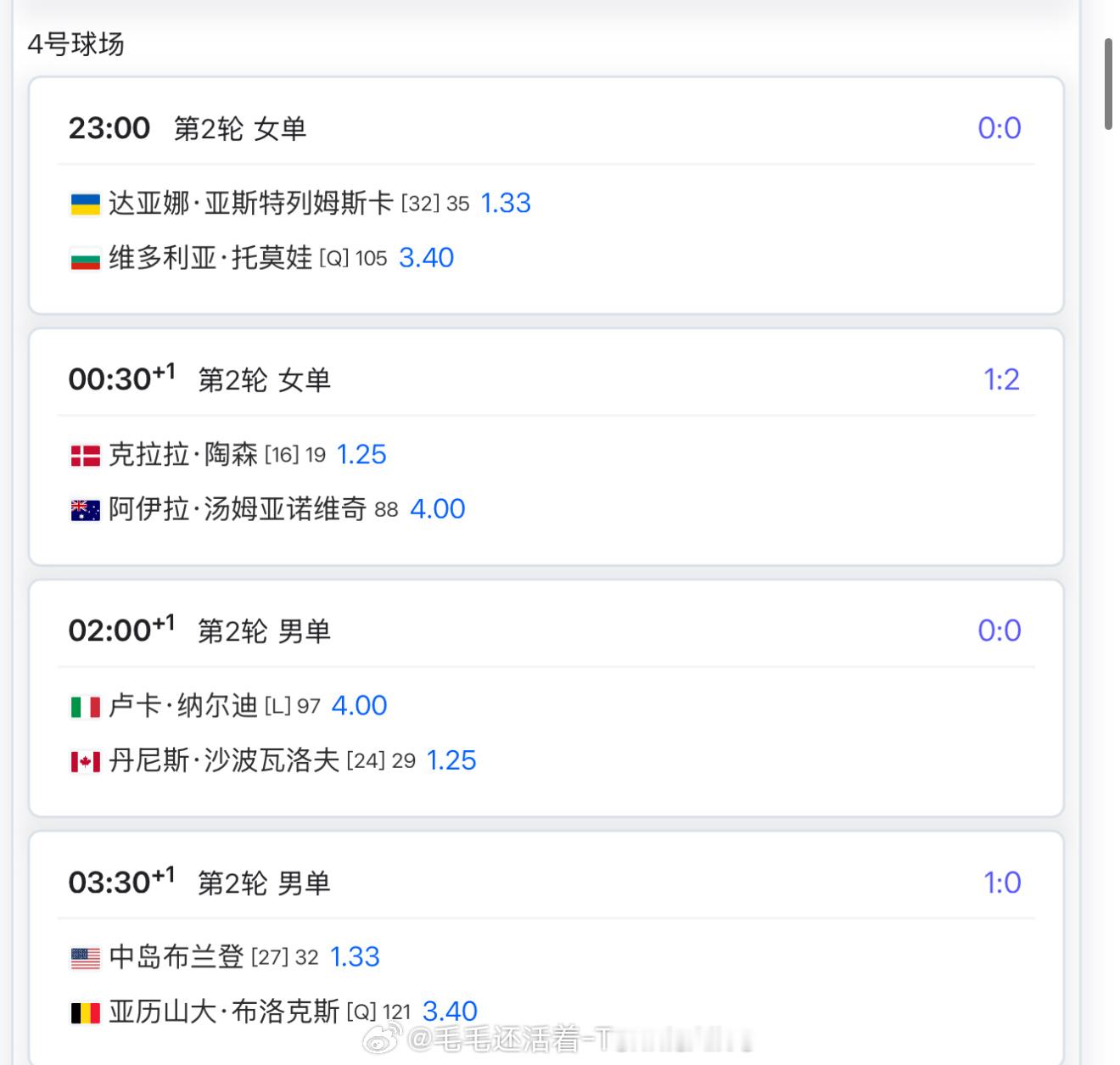This screenshot has height=1065, width=1120.
Task: Open the 0:0 score of the 02:00 match
Action: pos(999,631)
